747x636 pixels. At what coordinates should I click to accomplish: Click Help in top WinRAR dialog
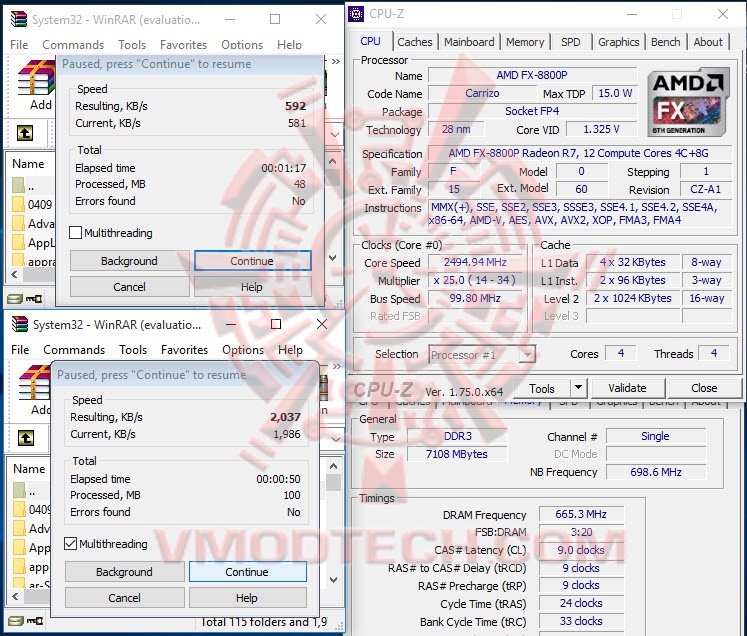[252, 287]
